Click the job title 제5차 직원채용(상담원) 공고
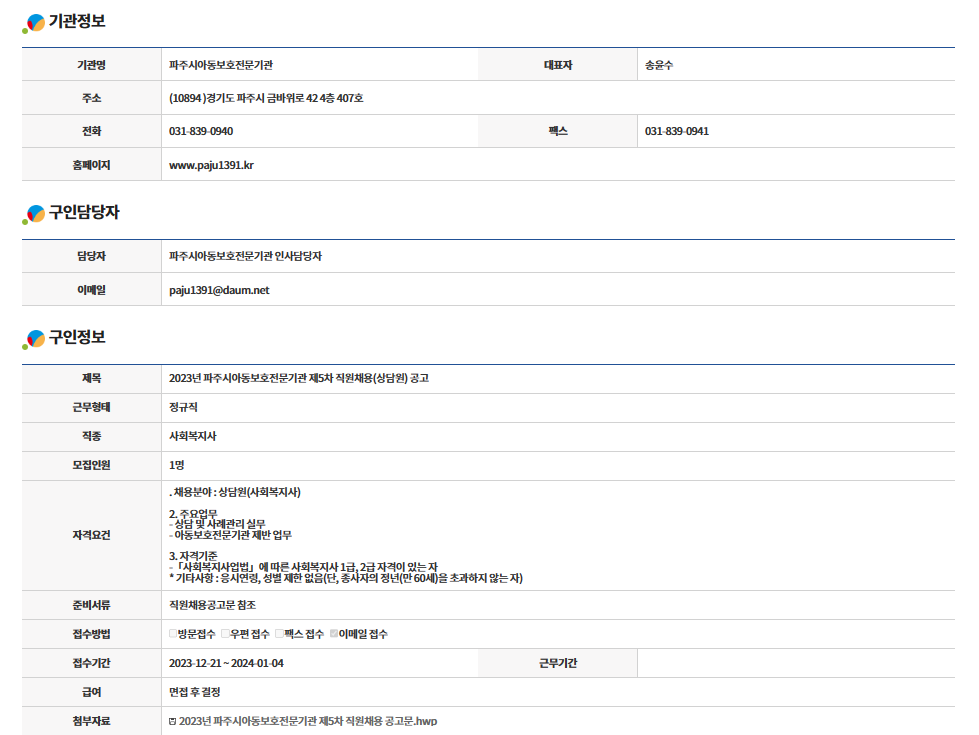Image resolution: width=979 pixels, height=735 pixels. [299, 378]
